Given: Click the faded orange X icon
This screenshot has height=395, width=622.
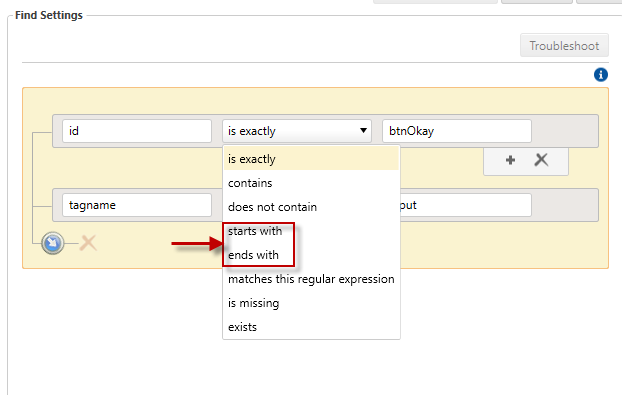Looking at the screenshot, I should tap(88, 243).
